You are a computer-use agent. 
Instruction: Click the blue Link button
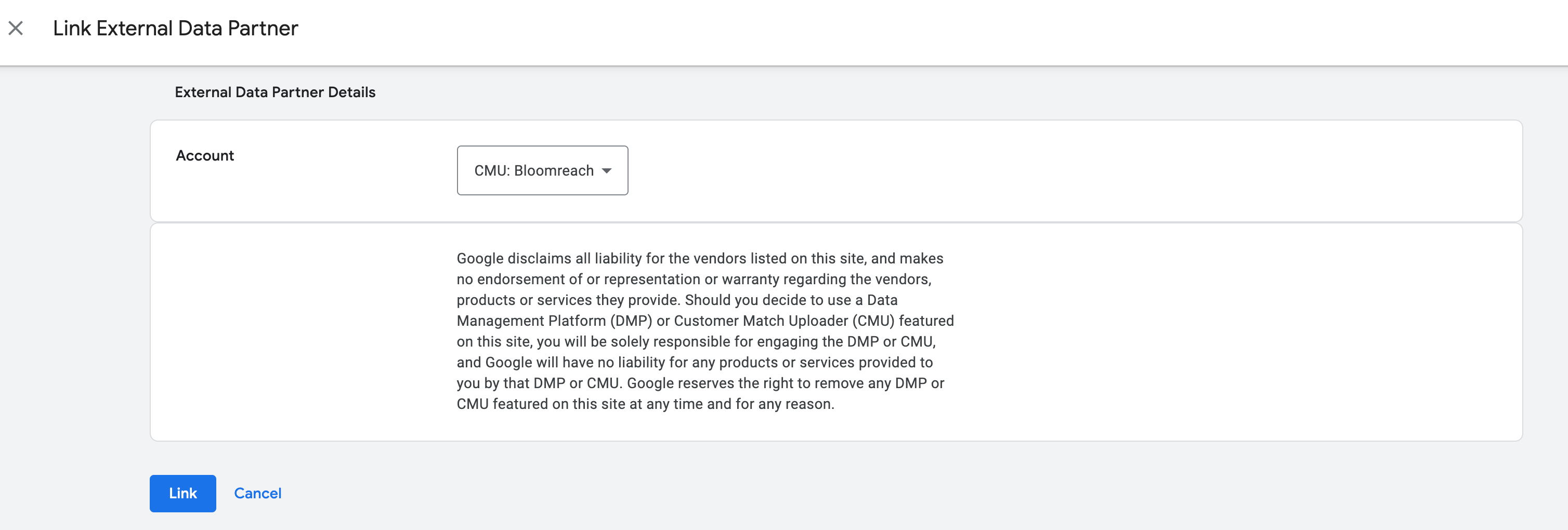click(182, 493)
